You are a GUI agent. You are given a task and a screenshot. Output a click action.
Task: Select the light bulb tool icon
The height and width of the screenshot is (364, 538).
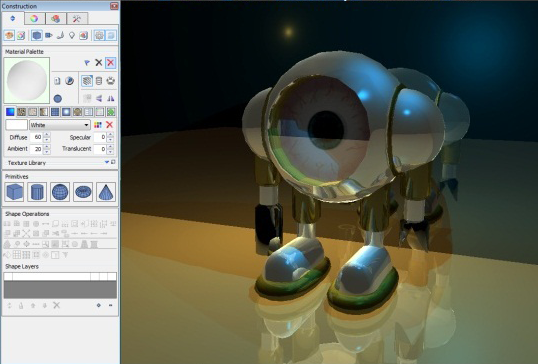[72, 35]
